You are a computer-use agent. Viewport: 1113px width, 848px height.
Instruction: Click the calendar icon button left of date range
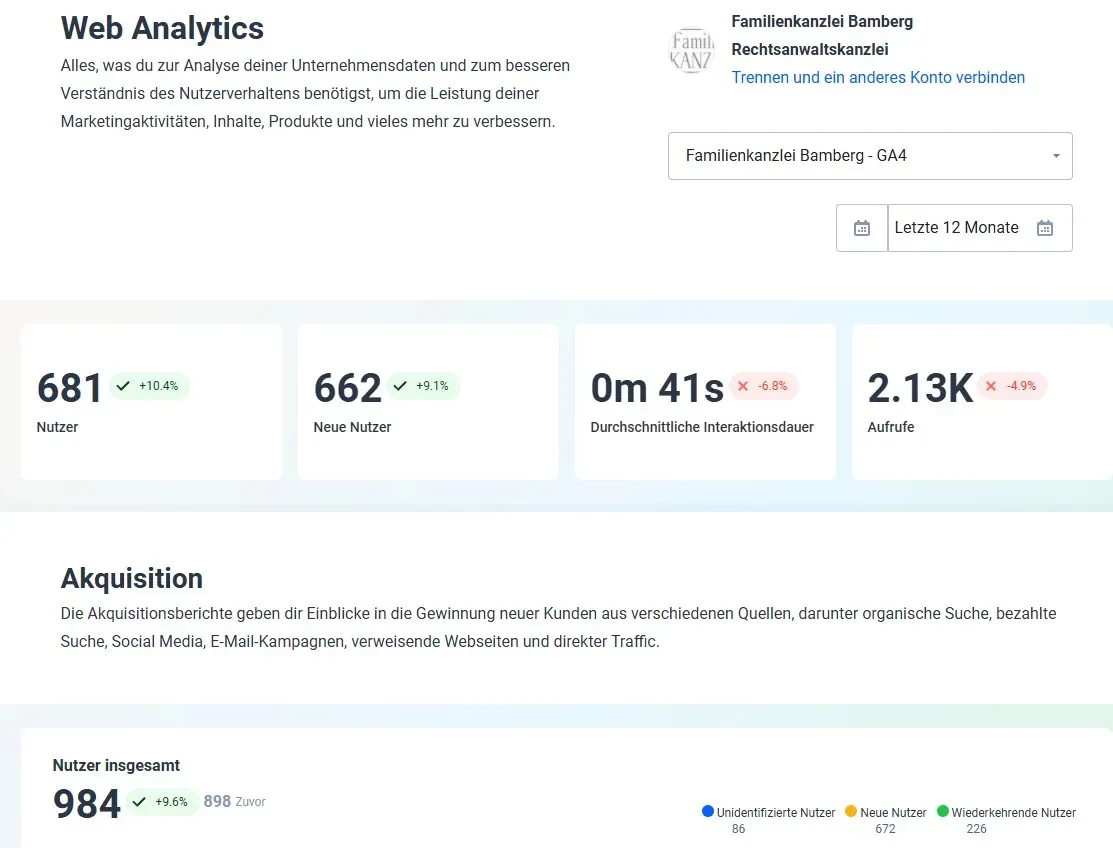(x=861, y=228)
